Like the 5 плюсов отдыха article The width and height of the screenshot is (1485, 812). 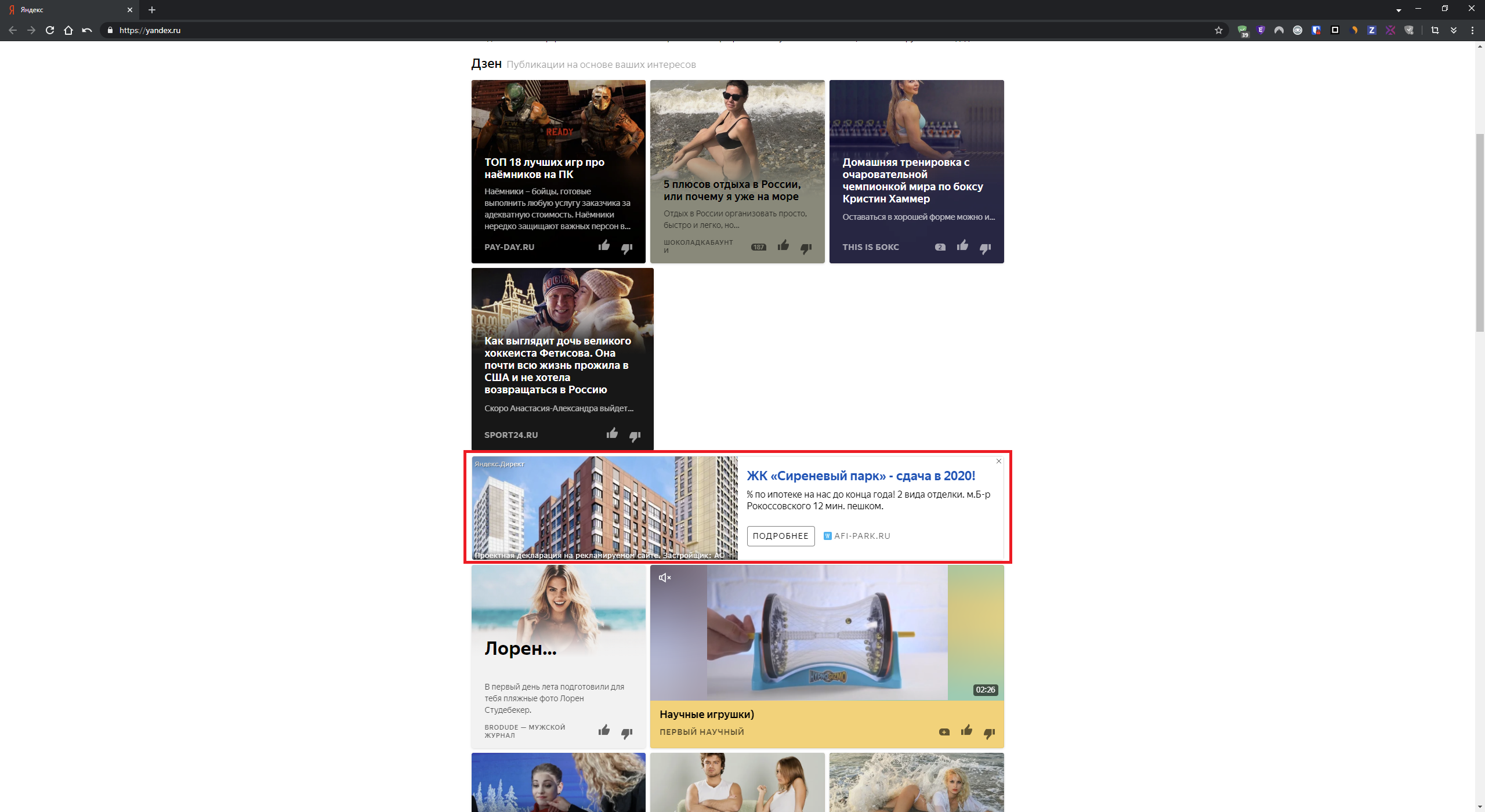[783, 246]
